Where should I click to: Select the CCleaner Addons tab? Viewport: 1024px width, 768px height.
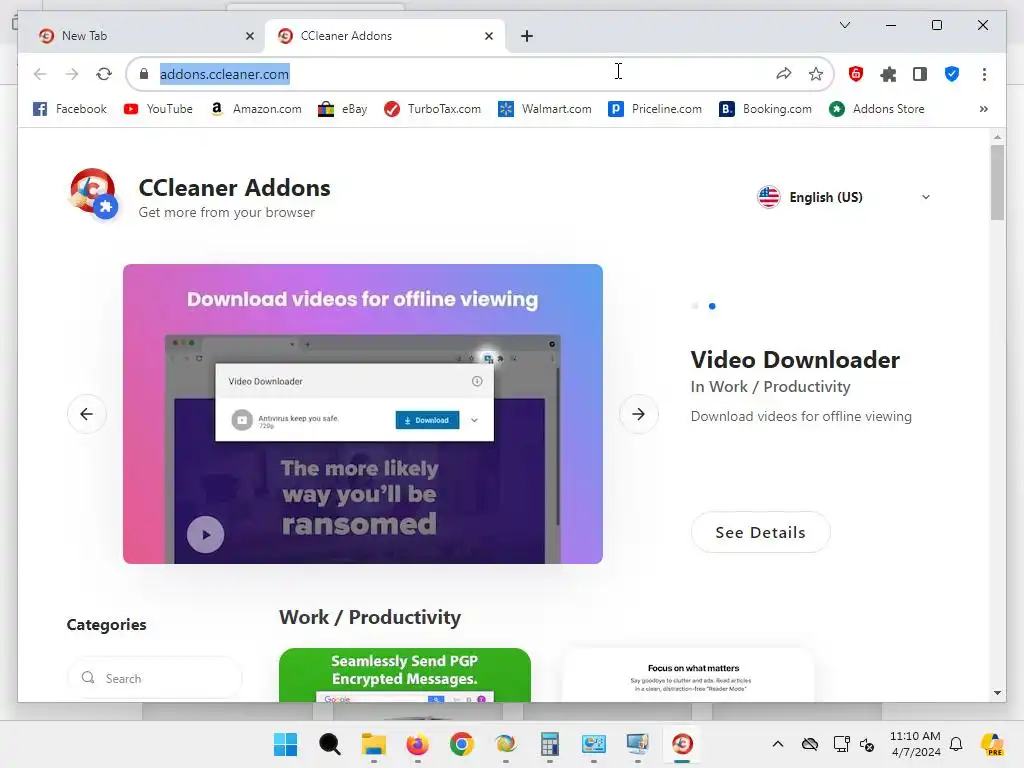tap(385, 36)
